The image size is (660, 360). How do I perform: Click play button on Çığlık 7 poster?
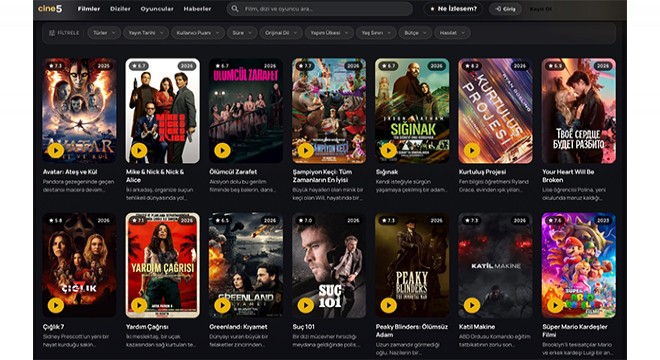pos(56,305)
